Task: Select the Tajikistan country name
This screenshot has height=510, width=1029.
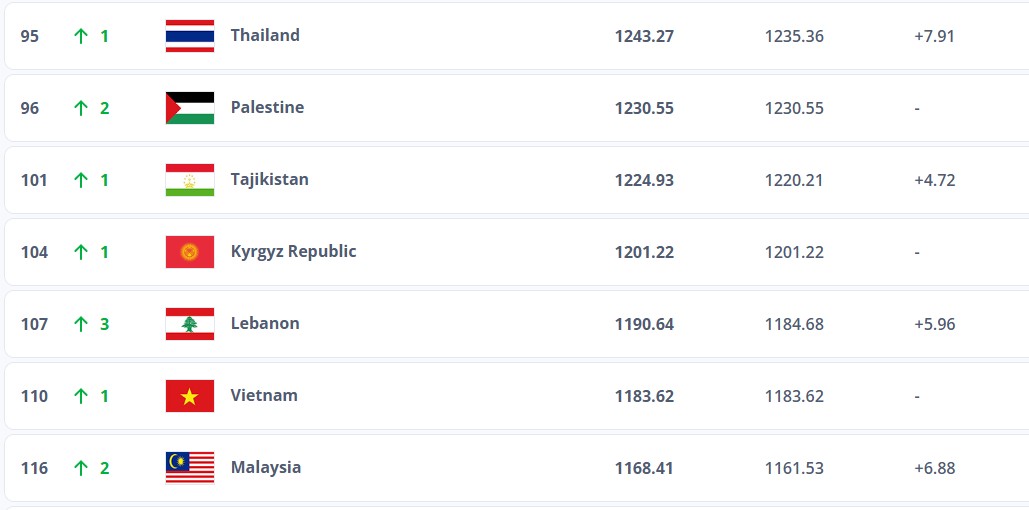Action: (x=269, y=179)
